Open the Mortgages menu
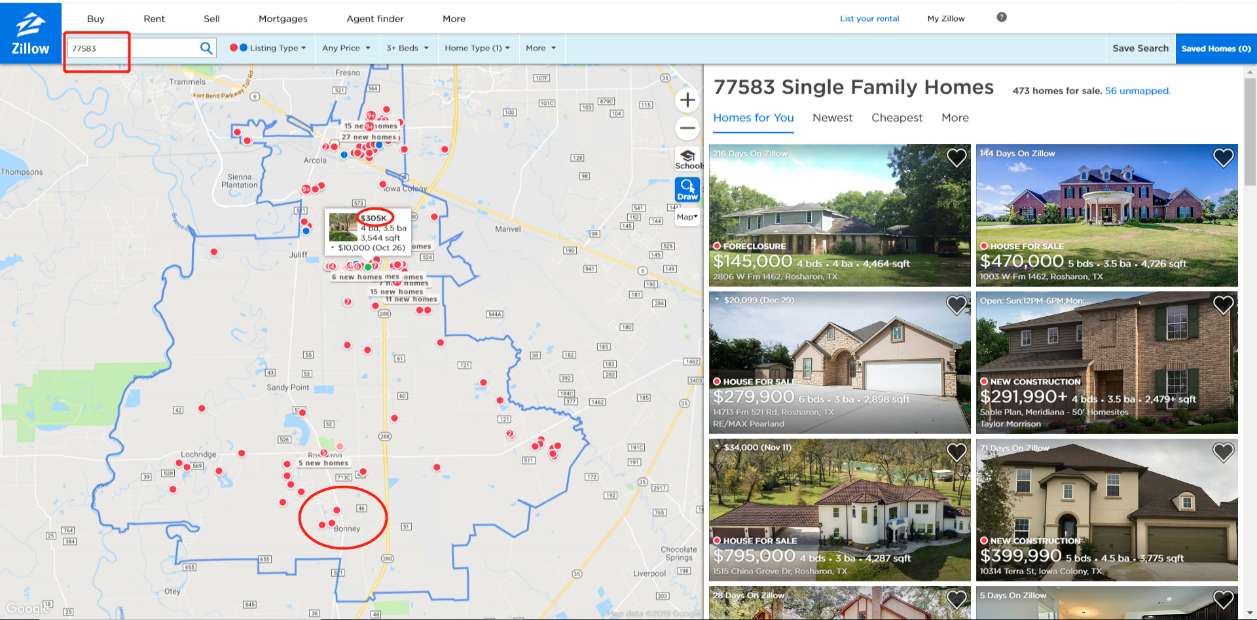Viewport: 1257px width, 620px height. click(283, 19)
